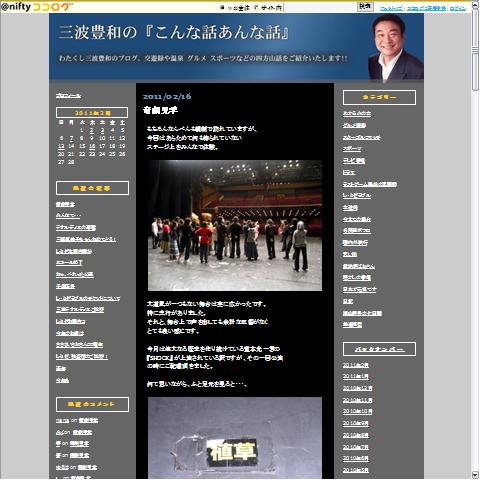Click the カテゴリー sidebar heading
Screen dimensions: 480x480
click(x=379, y=97)
